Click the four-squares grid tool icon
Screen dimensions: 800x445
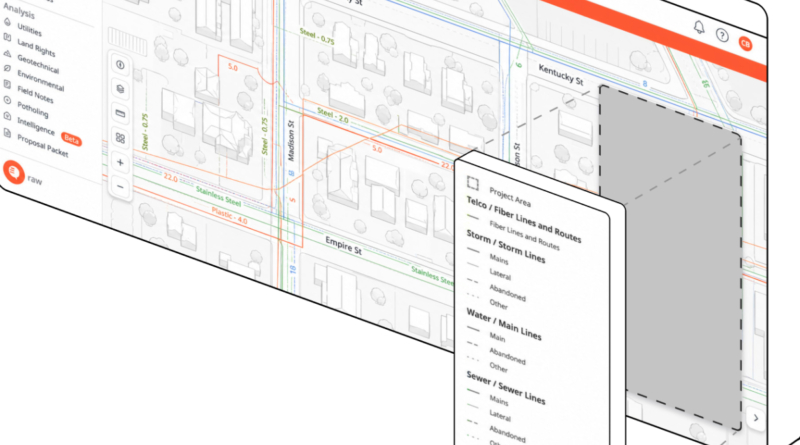[120, 138]
